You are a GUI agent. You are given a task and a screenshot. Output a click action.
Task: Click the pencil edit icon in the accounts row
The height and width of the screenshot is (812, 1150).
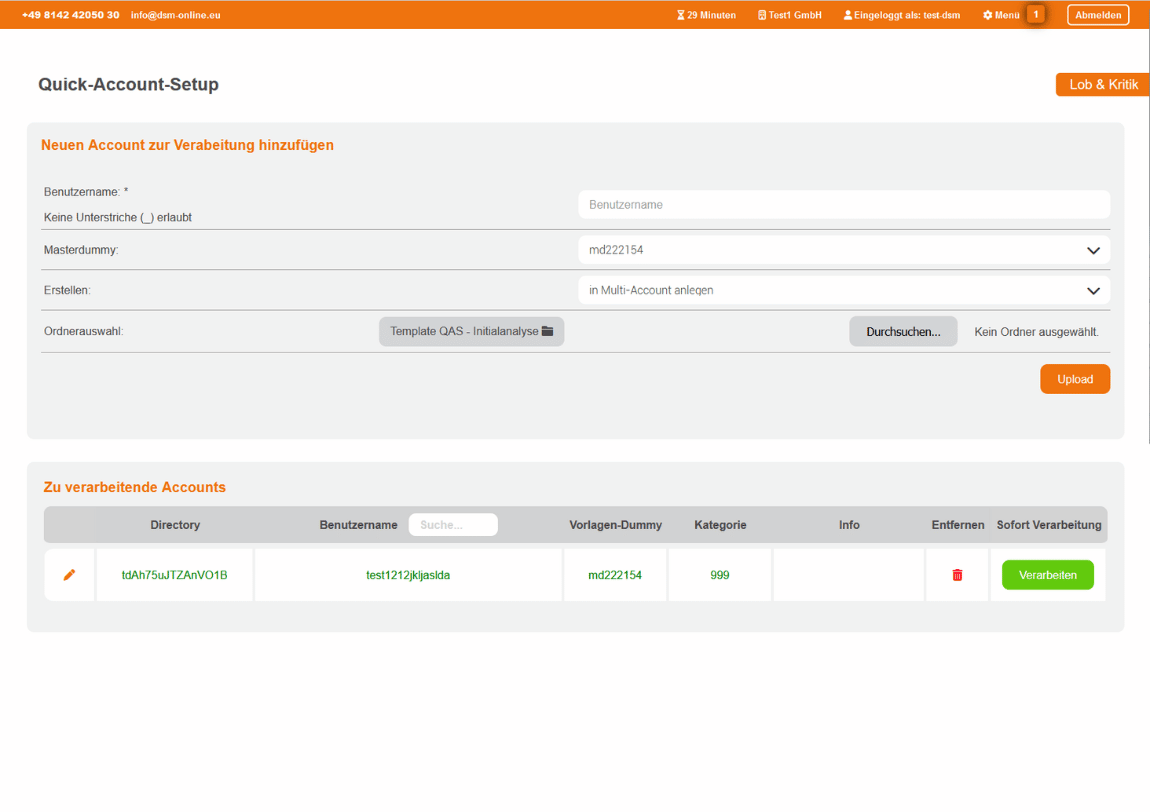[68, 574]
